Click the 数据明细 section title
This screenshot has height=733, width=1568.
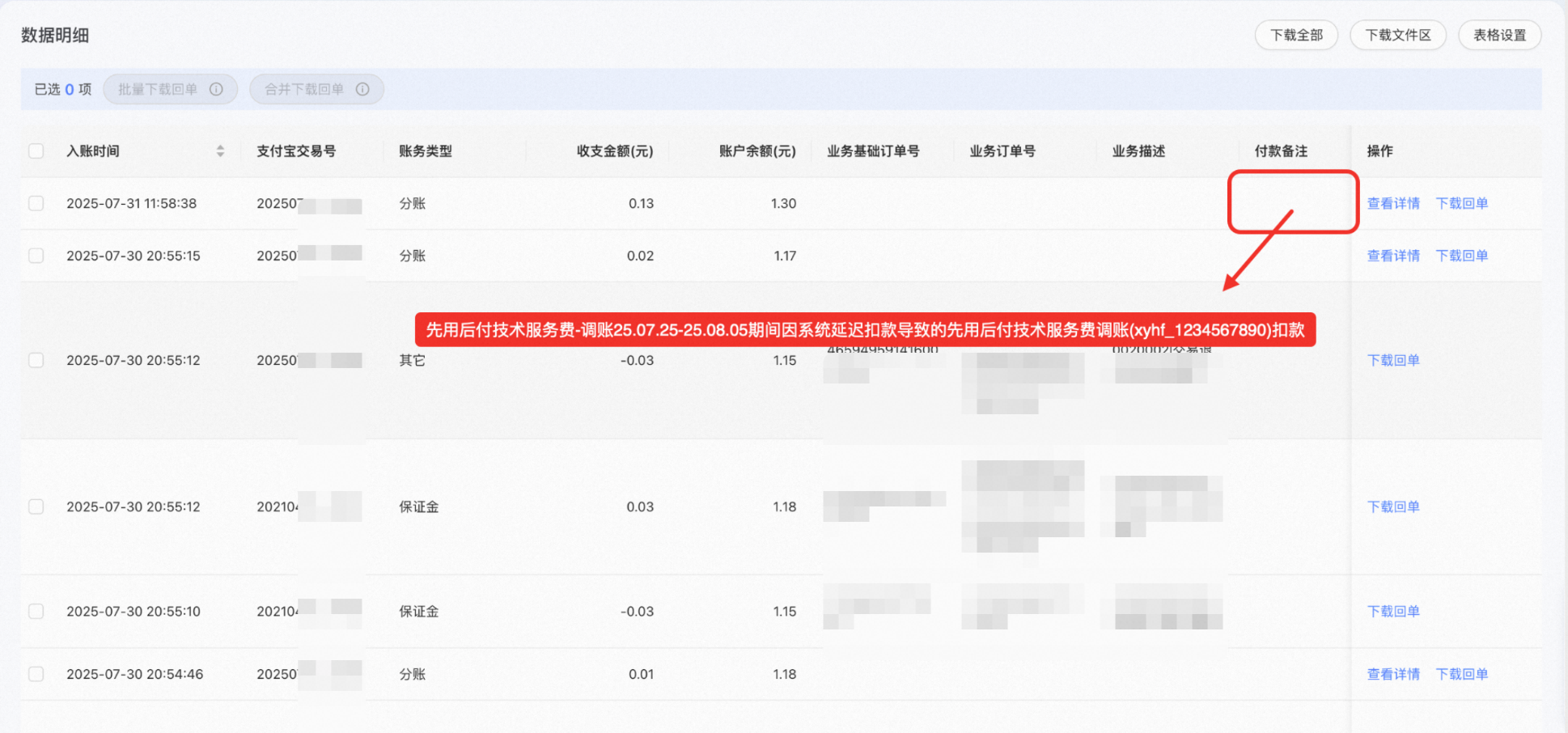click(x=55, y=35)
